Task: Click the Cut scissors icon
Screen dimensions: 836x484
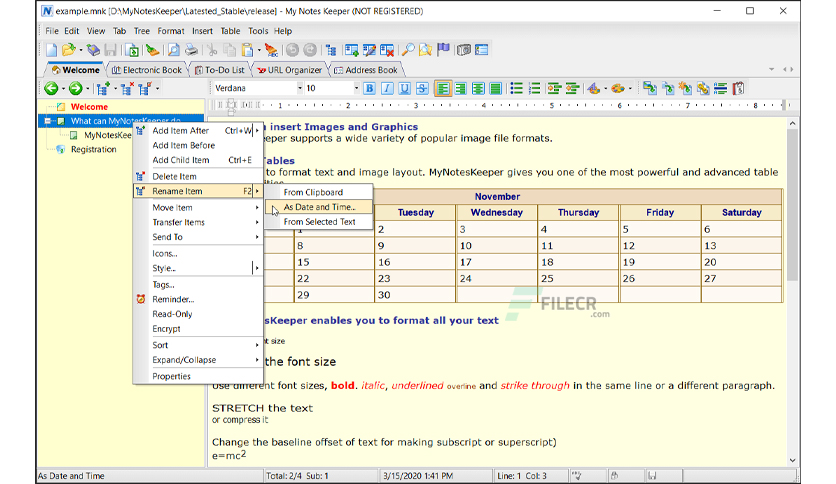Action: tap(212, 50)
